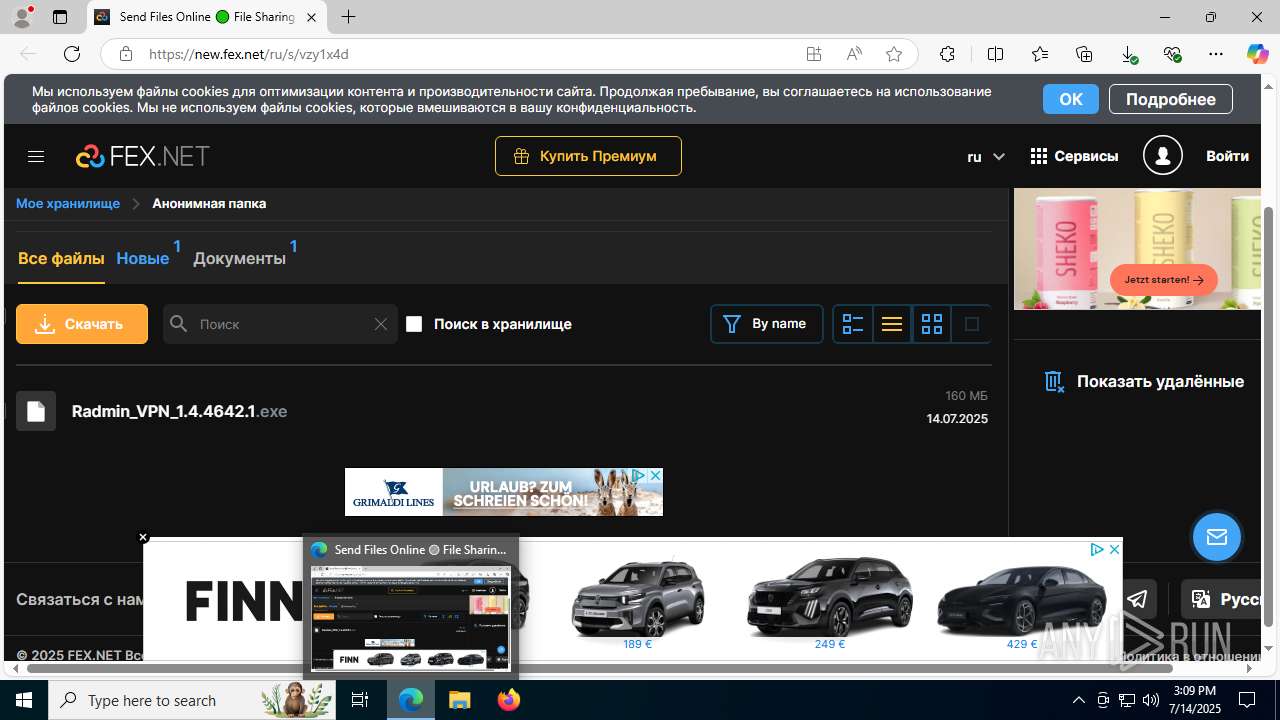The width and height of the screenshot is (1280, 720).
Task: Click Войти login link
Action: pos(1227,156)
